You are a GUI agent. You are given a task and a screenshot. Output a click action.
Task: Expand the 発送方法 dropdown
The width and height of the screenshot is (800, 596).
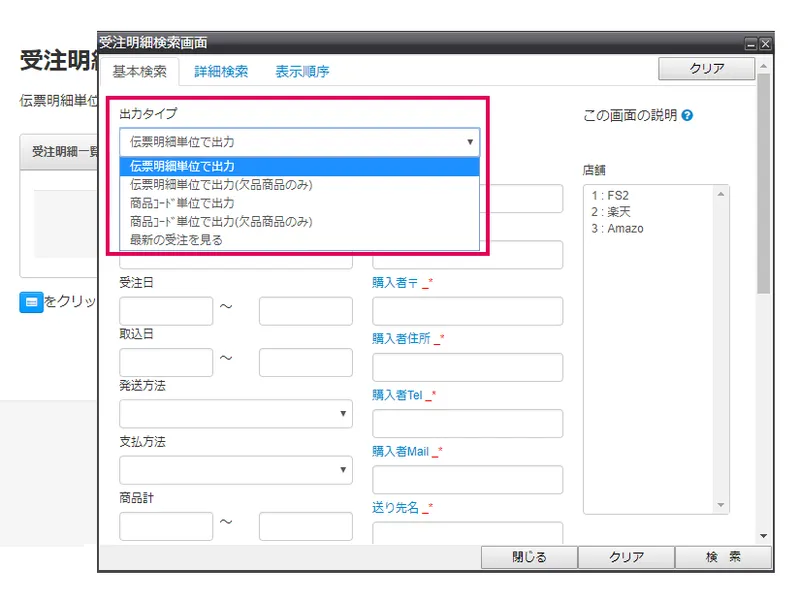(x=236, y=414)
